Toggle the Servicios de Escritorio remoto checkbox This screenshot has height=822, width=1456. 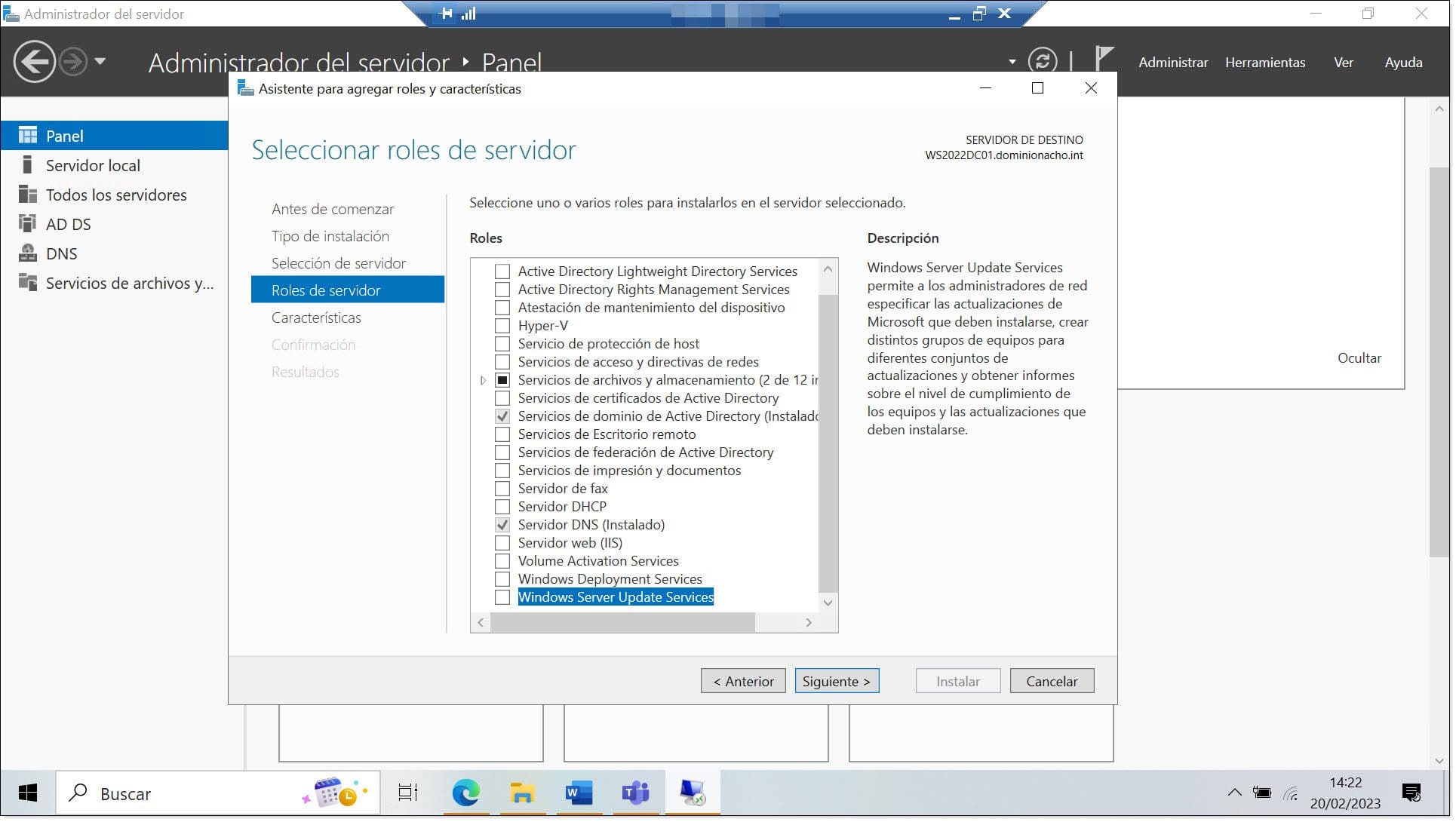502,434
